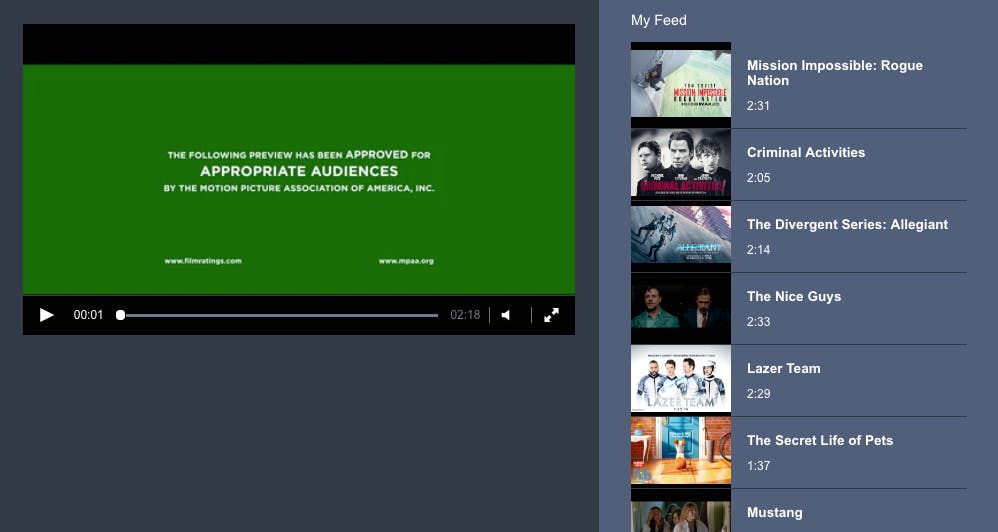Click the 1:37 duration for Secret Life of Pets

point(758,465)
